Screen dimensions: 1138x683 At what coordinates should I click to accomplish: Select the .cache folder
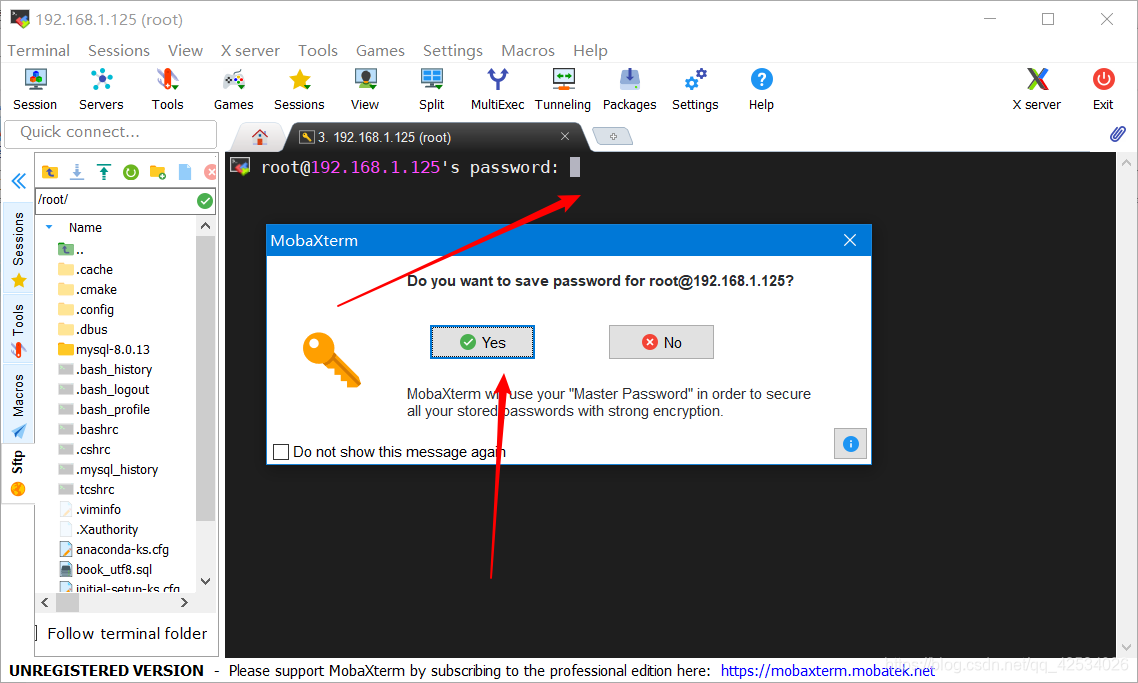[x=94, y=269]
